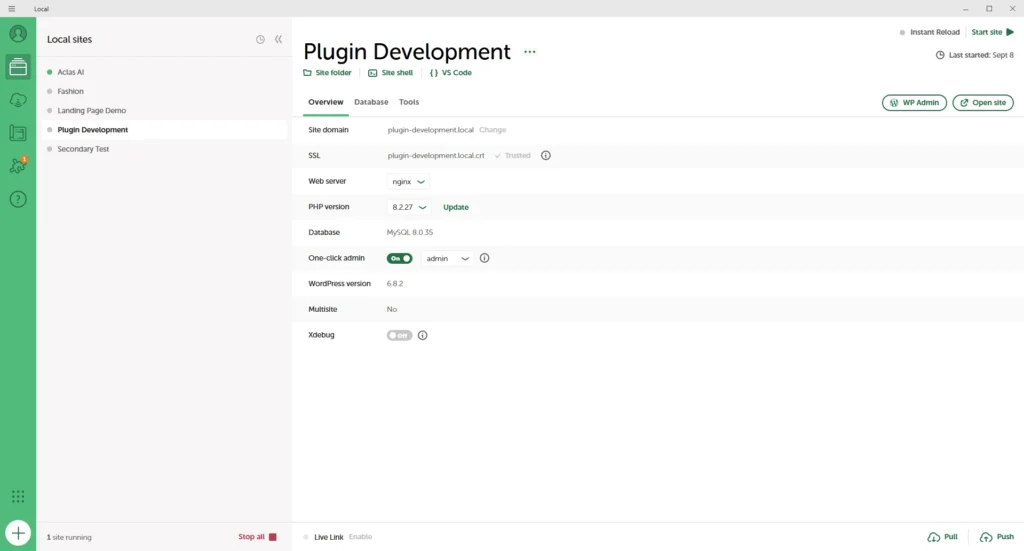1024x551 pixels.
Task: Click the WP Admin button
Action: click(x=914, y=102)
